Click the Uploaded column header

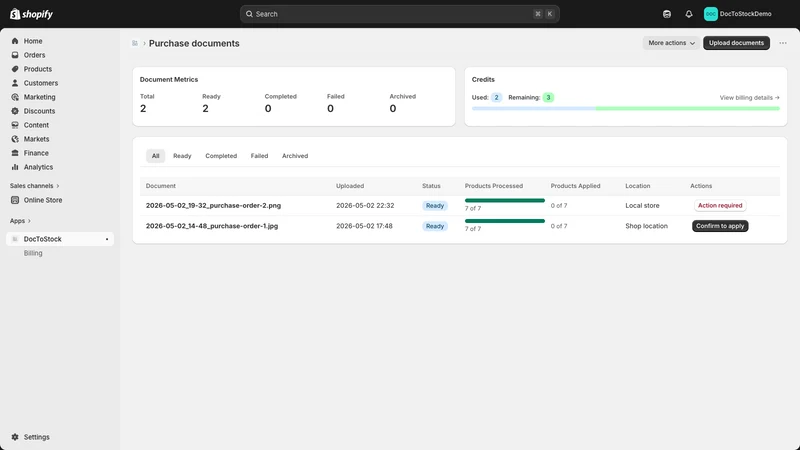[350, 186]
